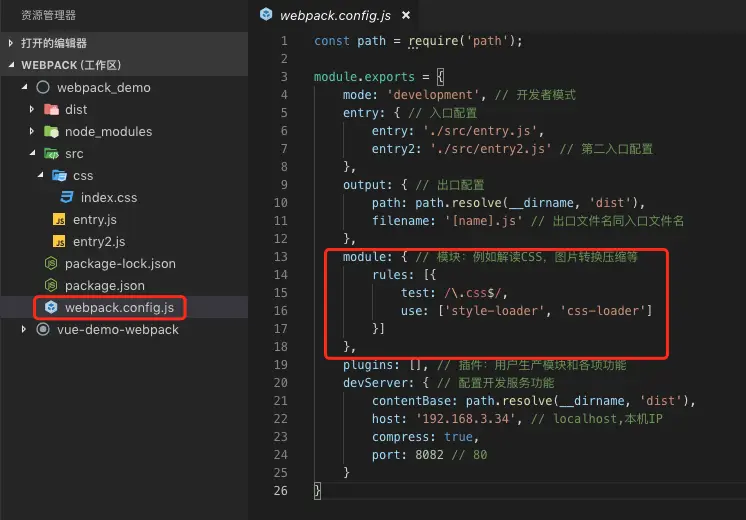This screenshot has height=520, width=746.
Task: Select the vue-demo-webpack folder name
Action: tap(118, 329)
